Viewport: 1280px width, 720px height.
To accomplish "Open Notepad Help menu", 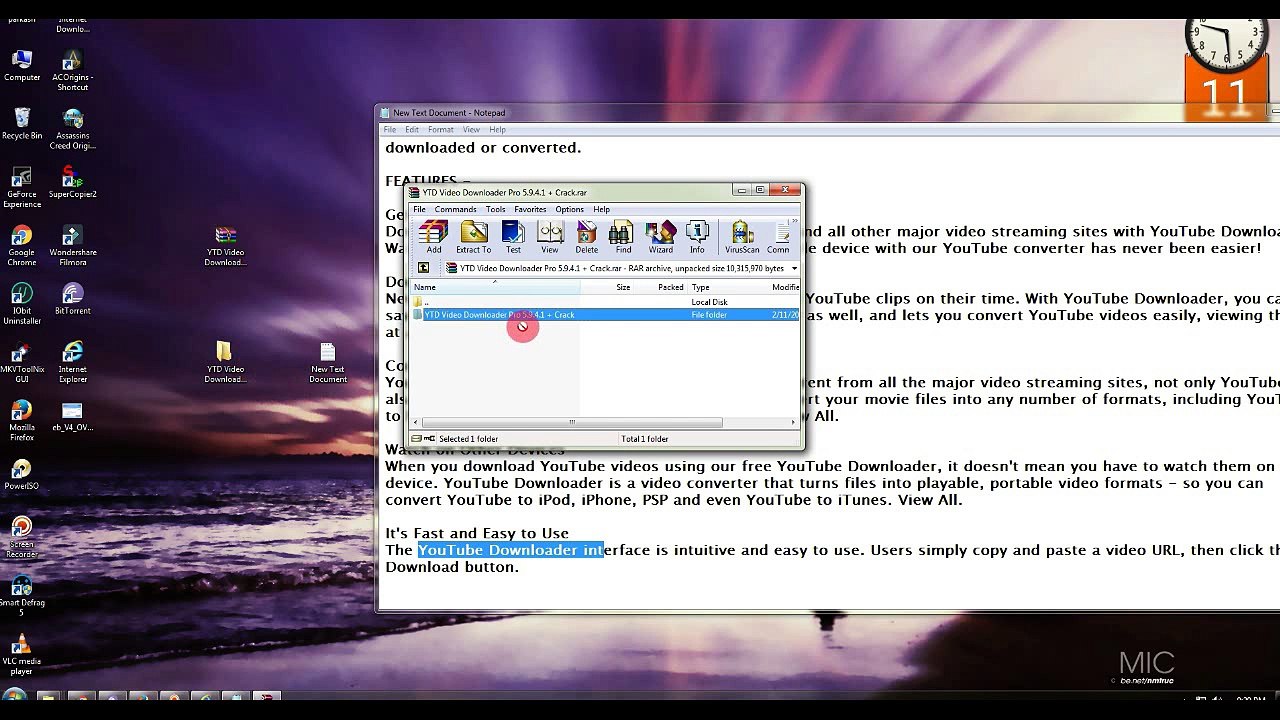I will click(497, 130).
